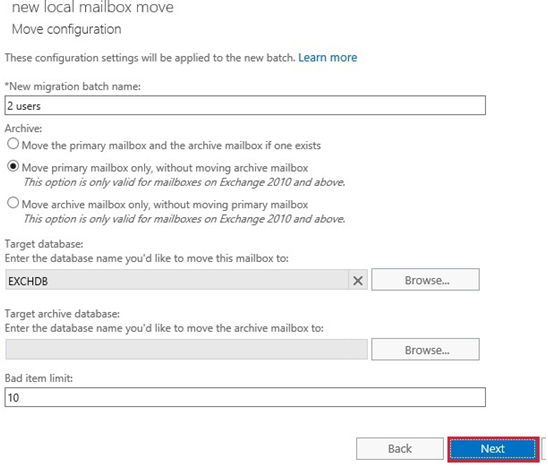548x468 pixels.
Task: Click the partially visible button right of Next
Action: tap(545, 449)
